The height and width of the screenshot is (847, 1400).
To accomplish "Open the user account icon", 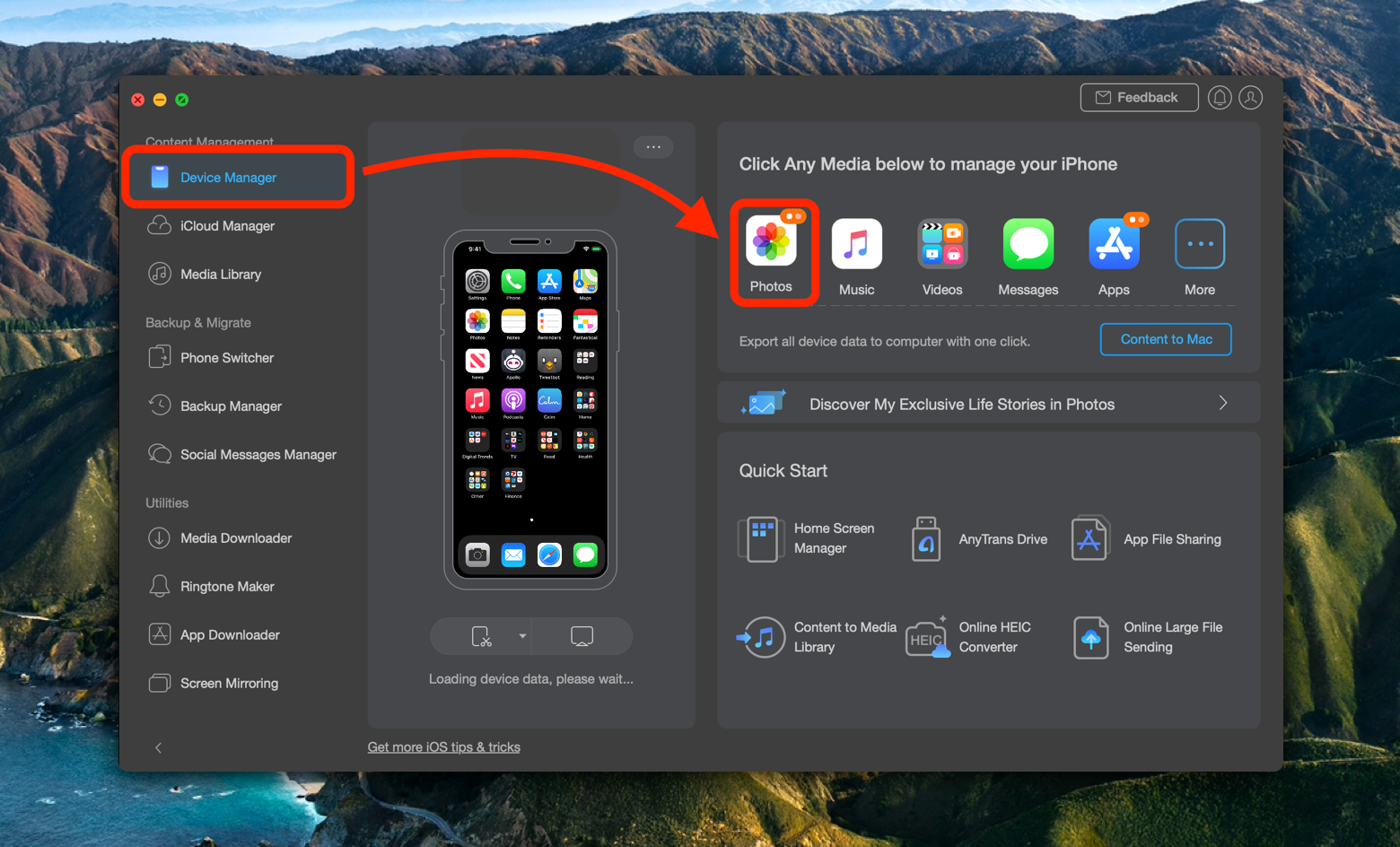I will point(1250,98).
